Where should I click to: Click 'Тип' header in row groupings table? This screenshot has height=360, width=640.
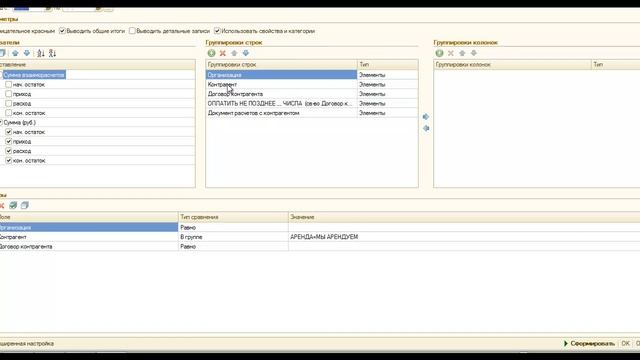[x=387, y=64]
